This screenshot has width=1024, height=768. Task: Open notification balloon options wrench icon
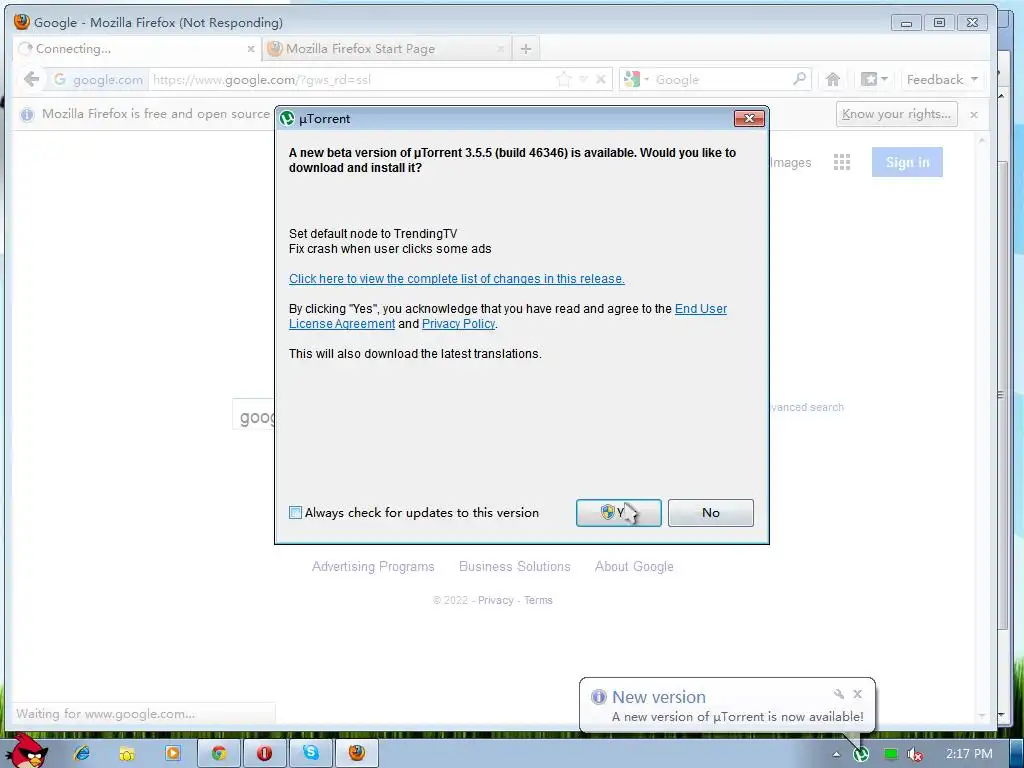pos(839,694)
